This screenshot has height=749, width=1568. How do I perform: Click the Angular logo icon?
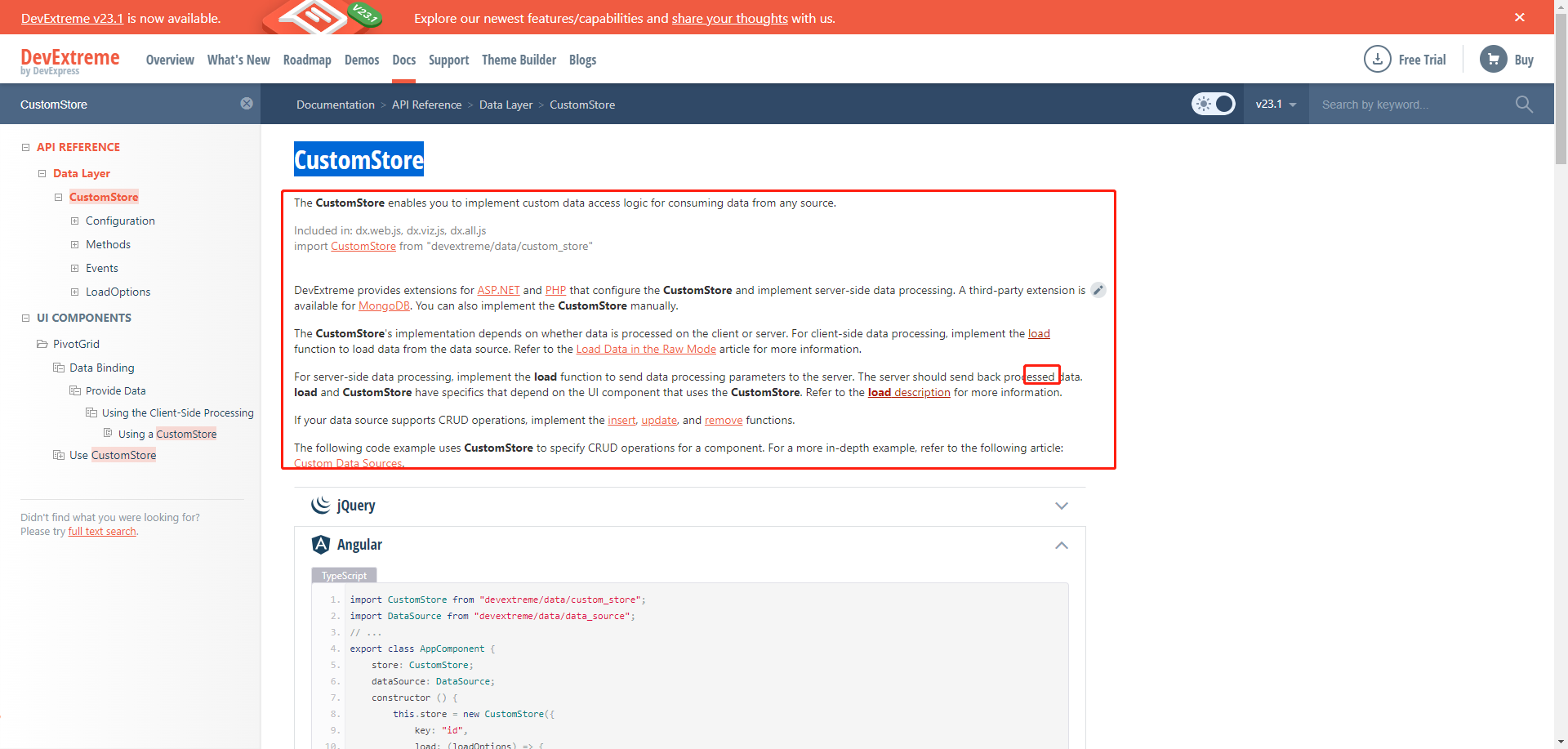(x=321, y=545)
